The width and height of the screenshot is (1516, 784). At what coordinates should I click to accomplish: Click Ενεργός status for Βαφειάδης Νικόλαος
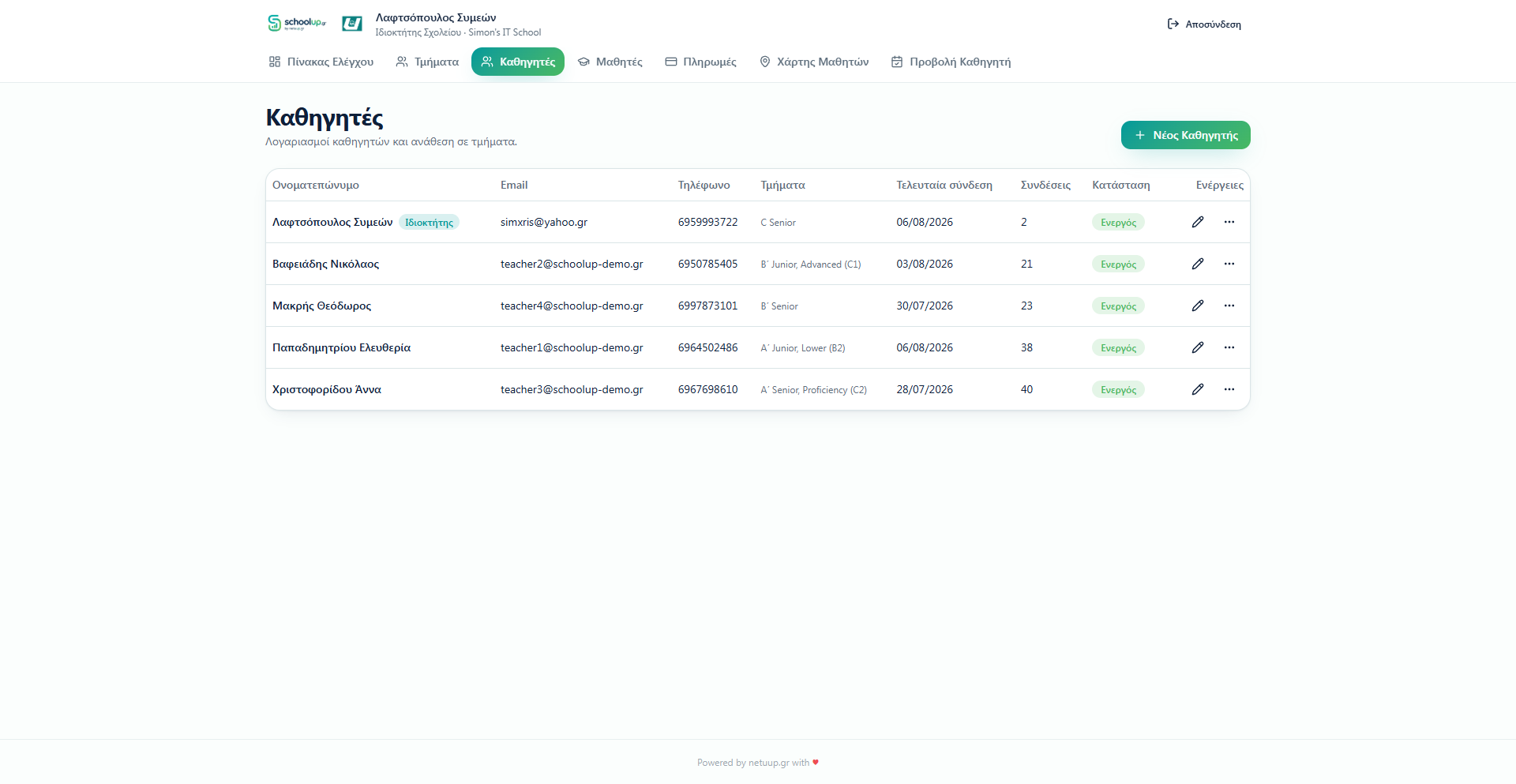coord(1118,264)
